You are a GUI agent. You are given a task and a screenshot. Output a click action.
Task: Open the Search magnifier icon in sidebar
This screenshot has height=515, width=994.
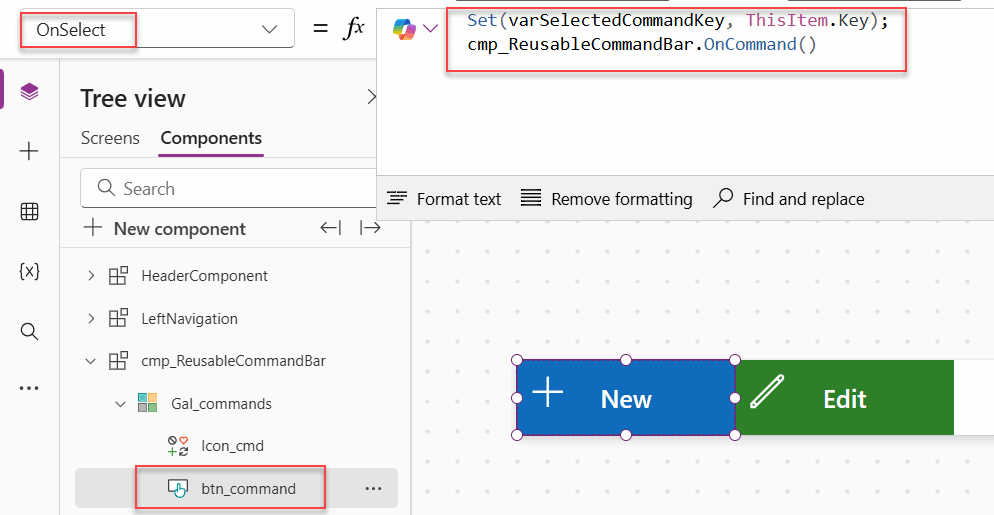[29, 331]
